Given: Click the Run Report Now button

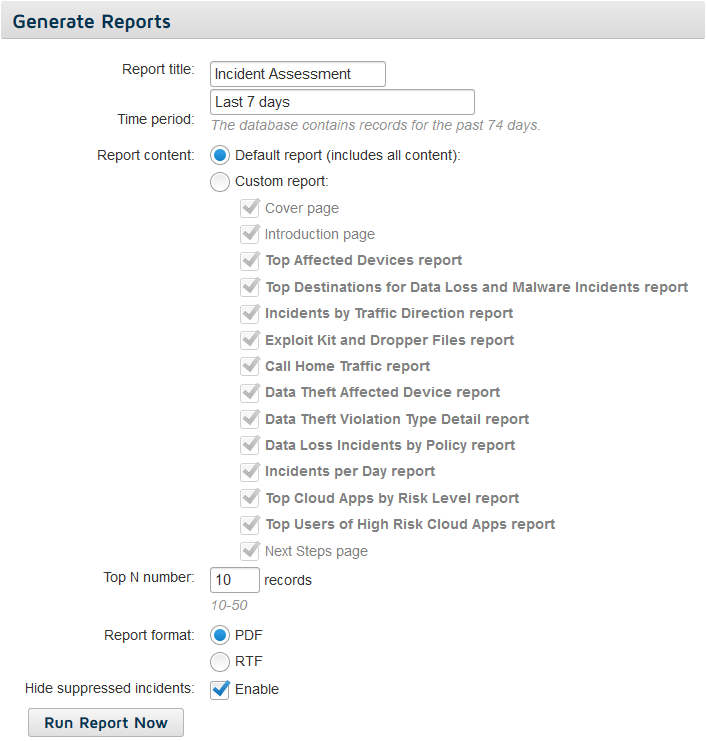Looking at the screenshot, I should tap(106, 723).
